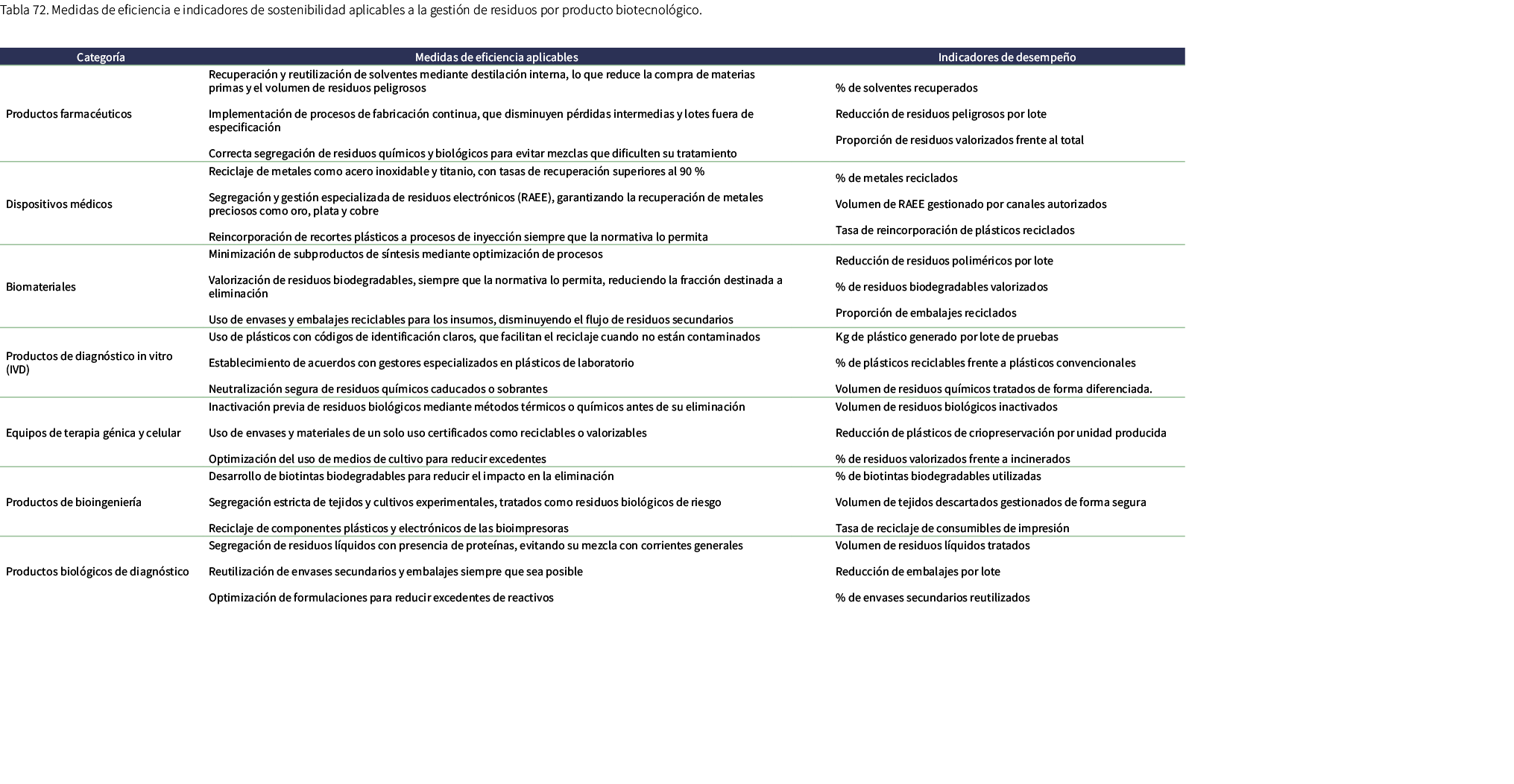Click 'Equipos de terapia génica y celular'
This screenshot has width=1514, height=784.
click(x=93, y=433)
